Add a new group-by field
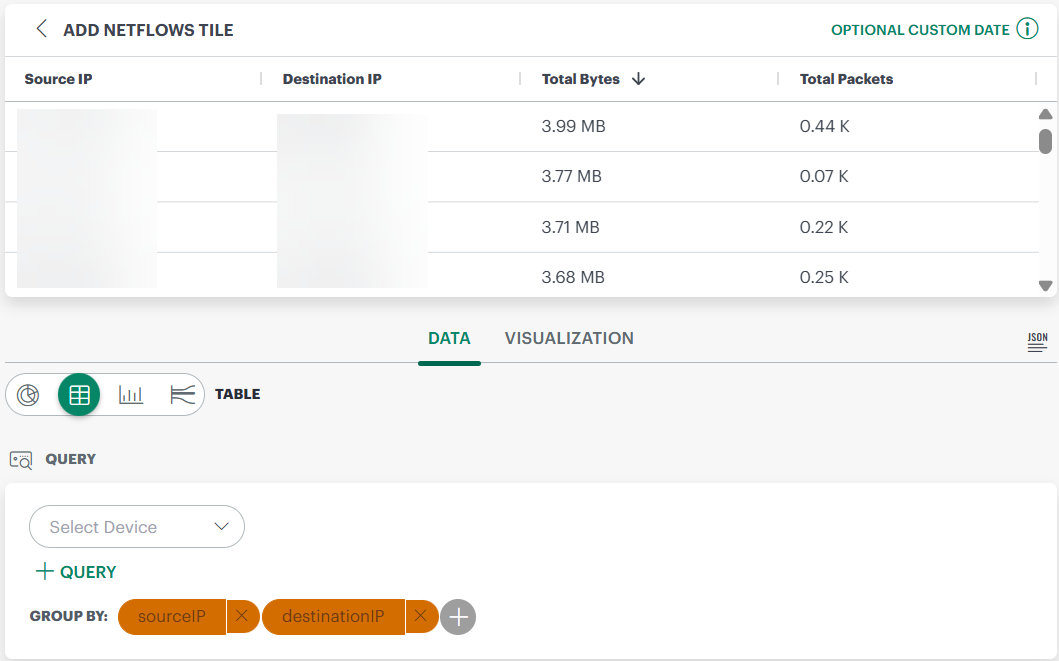 coord(458,617)
